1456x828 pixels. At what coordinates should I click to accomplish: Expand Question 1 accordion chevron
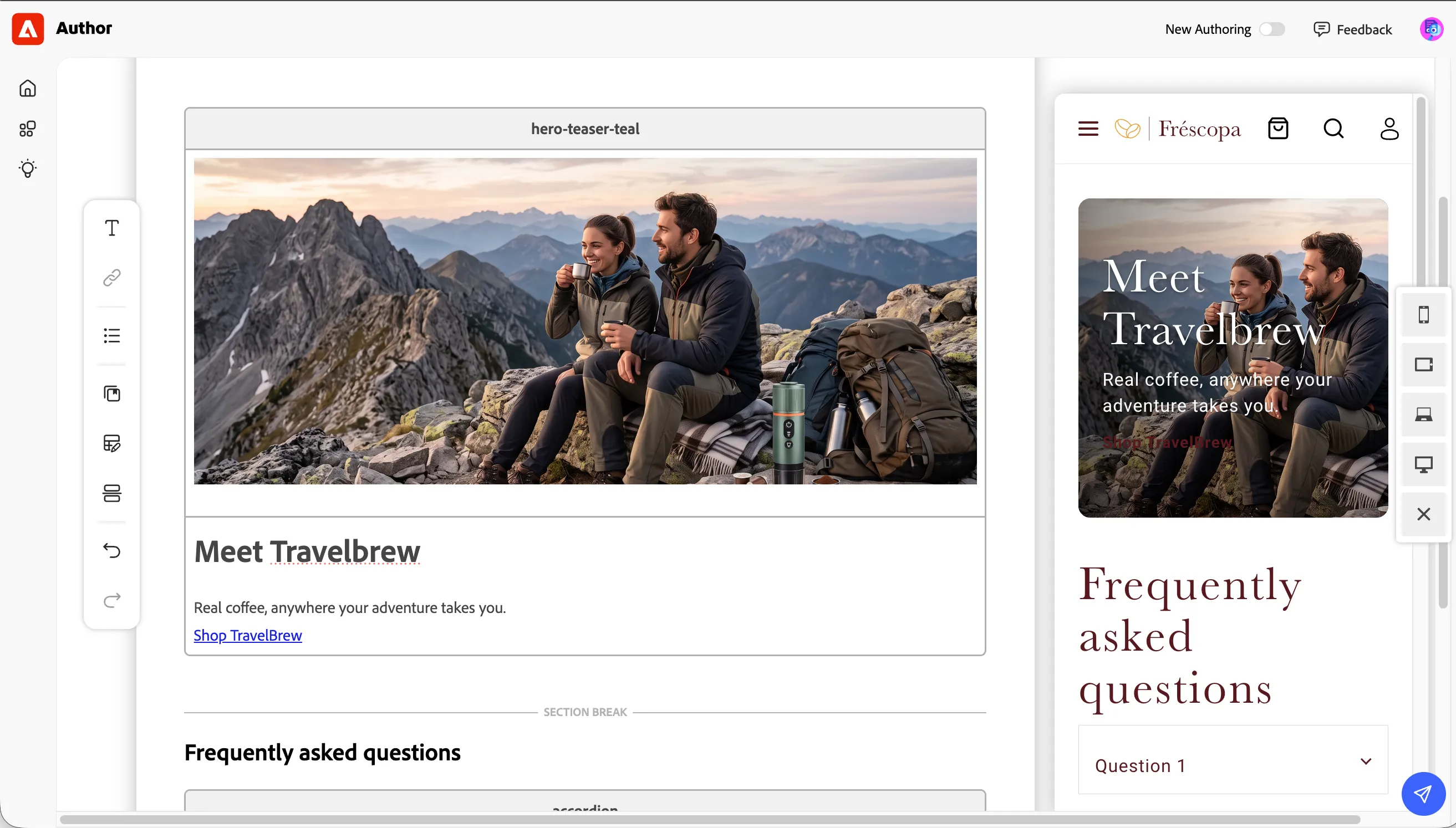[1366, 761]
